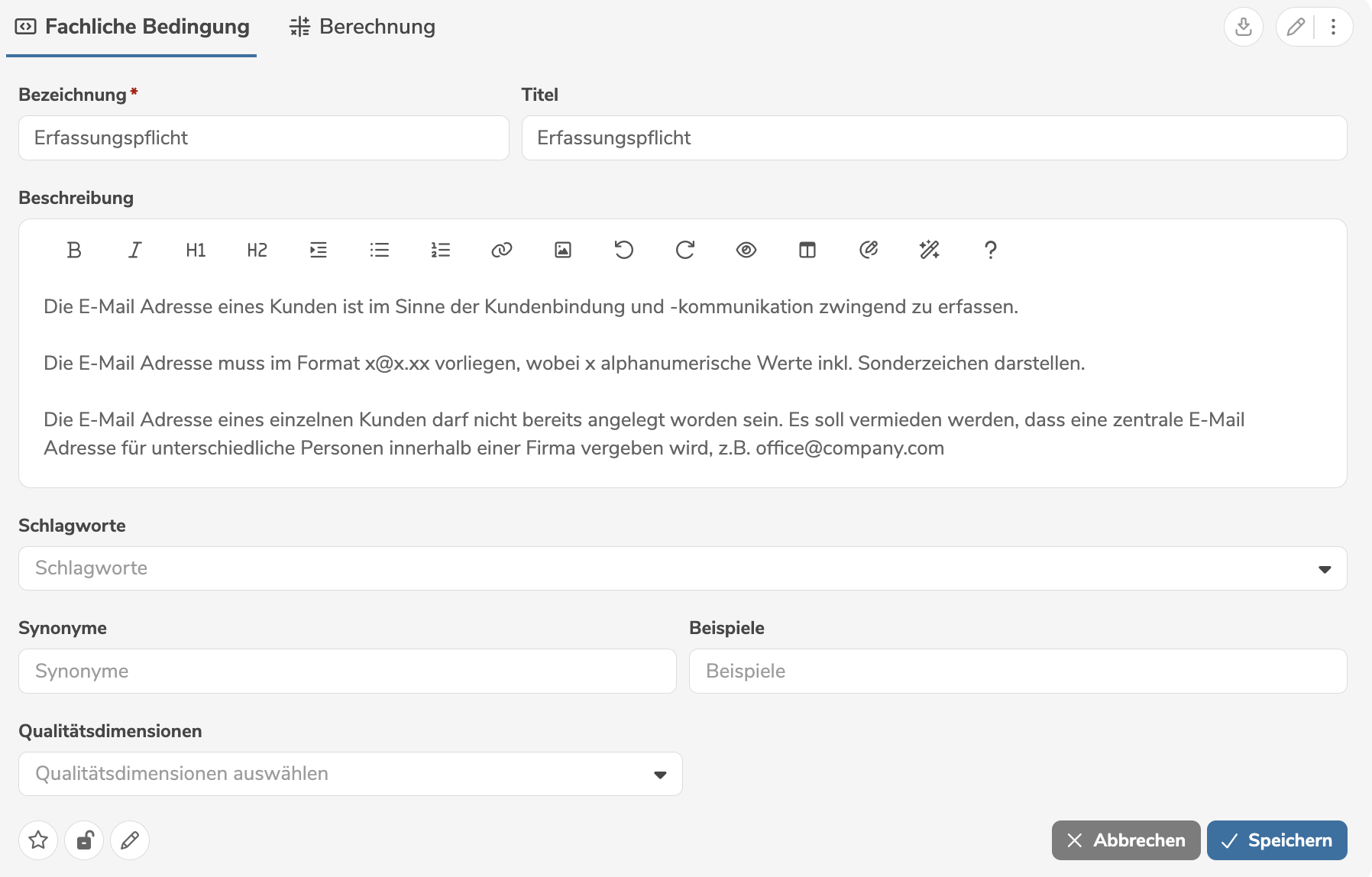Image resolution: width=1372 pixels, height=877 pixels.
Task: Insert a table using the table icon
Action: click(x=807, y=250)
